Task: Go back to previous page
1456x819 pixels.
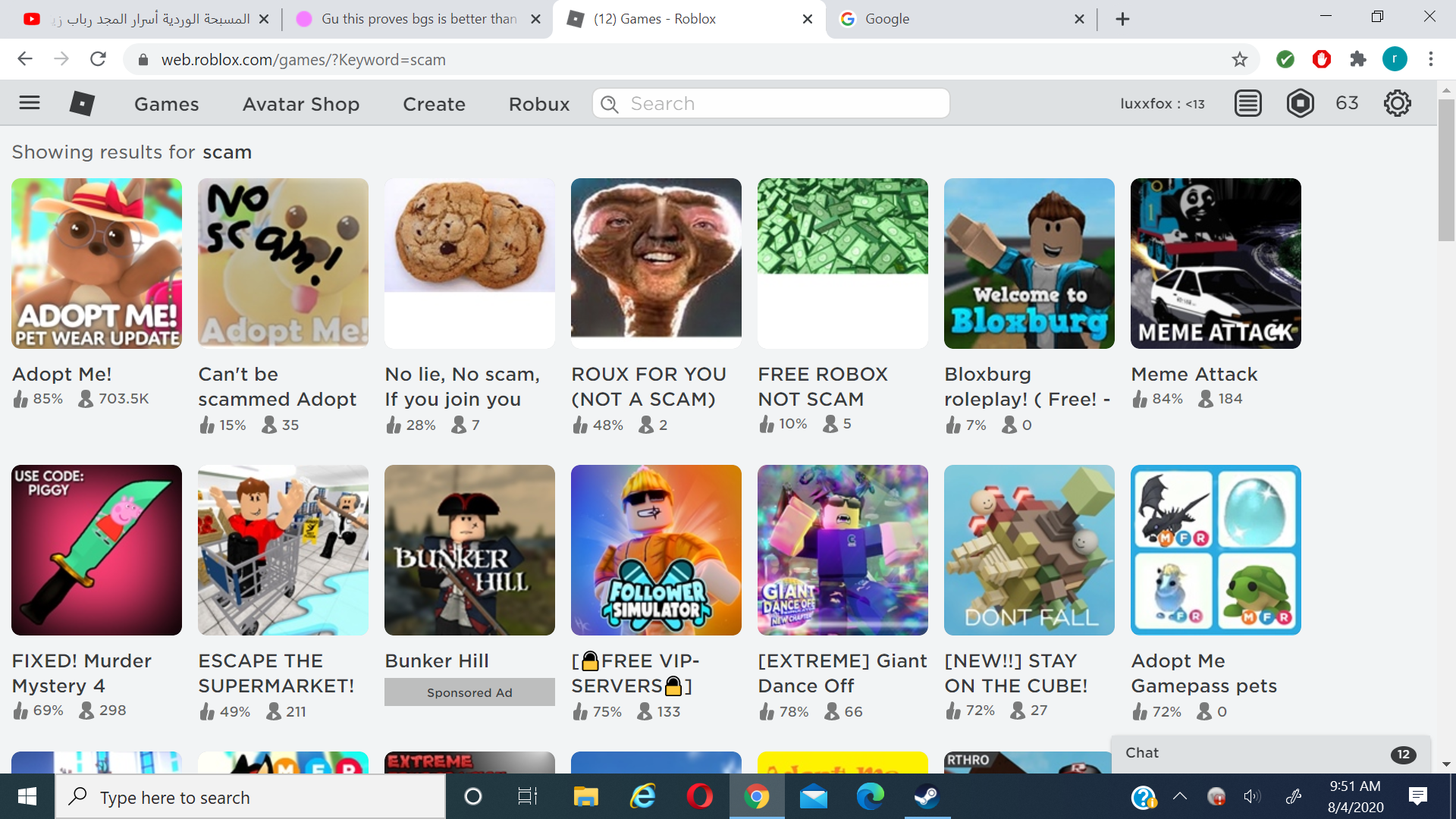Action: click(25, 59)
